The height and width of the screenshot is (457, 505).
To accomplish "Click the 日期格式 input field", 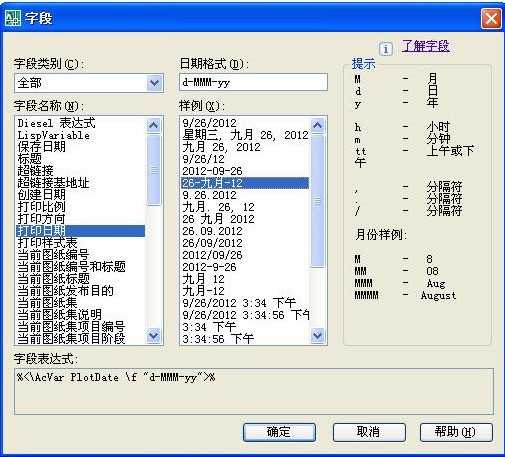I will 253,82.
